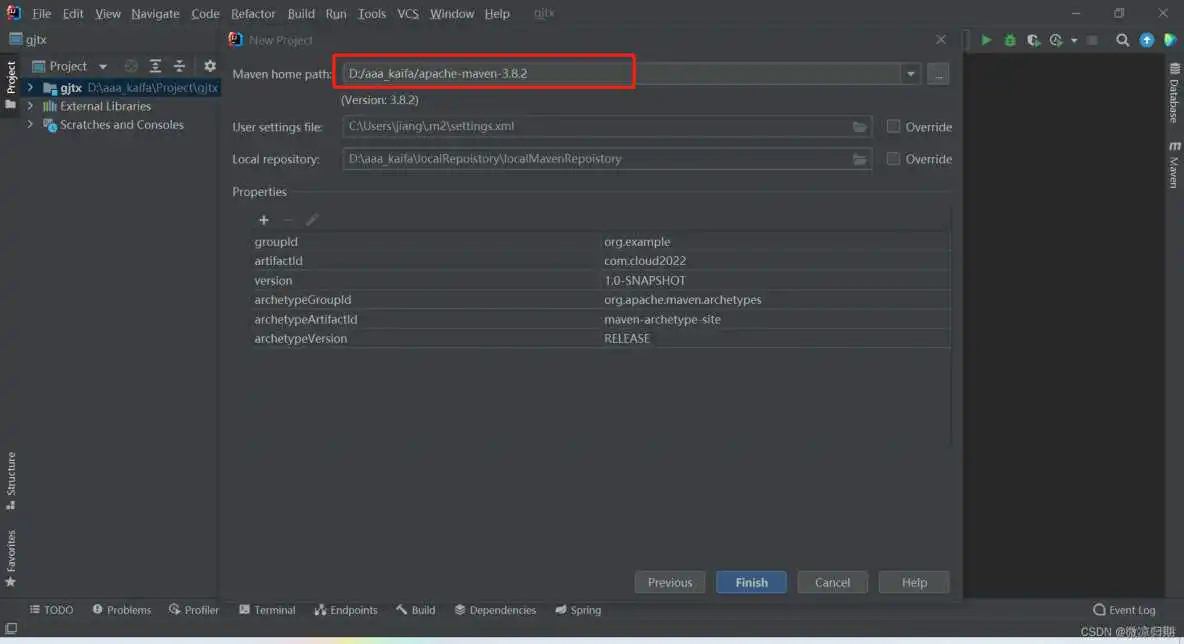The width and height of the screenshot is (1184, 644).
Task: Enable Override for Local repository
Action: pos(894,159)
